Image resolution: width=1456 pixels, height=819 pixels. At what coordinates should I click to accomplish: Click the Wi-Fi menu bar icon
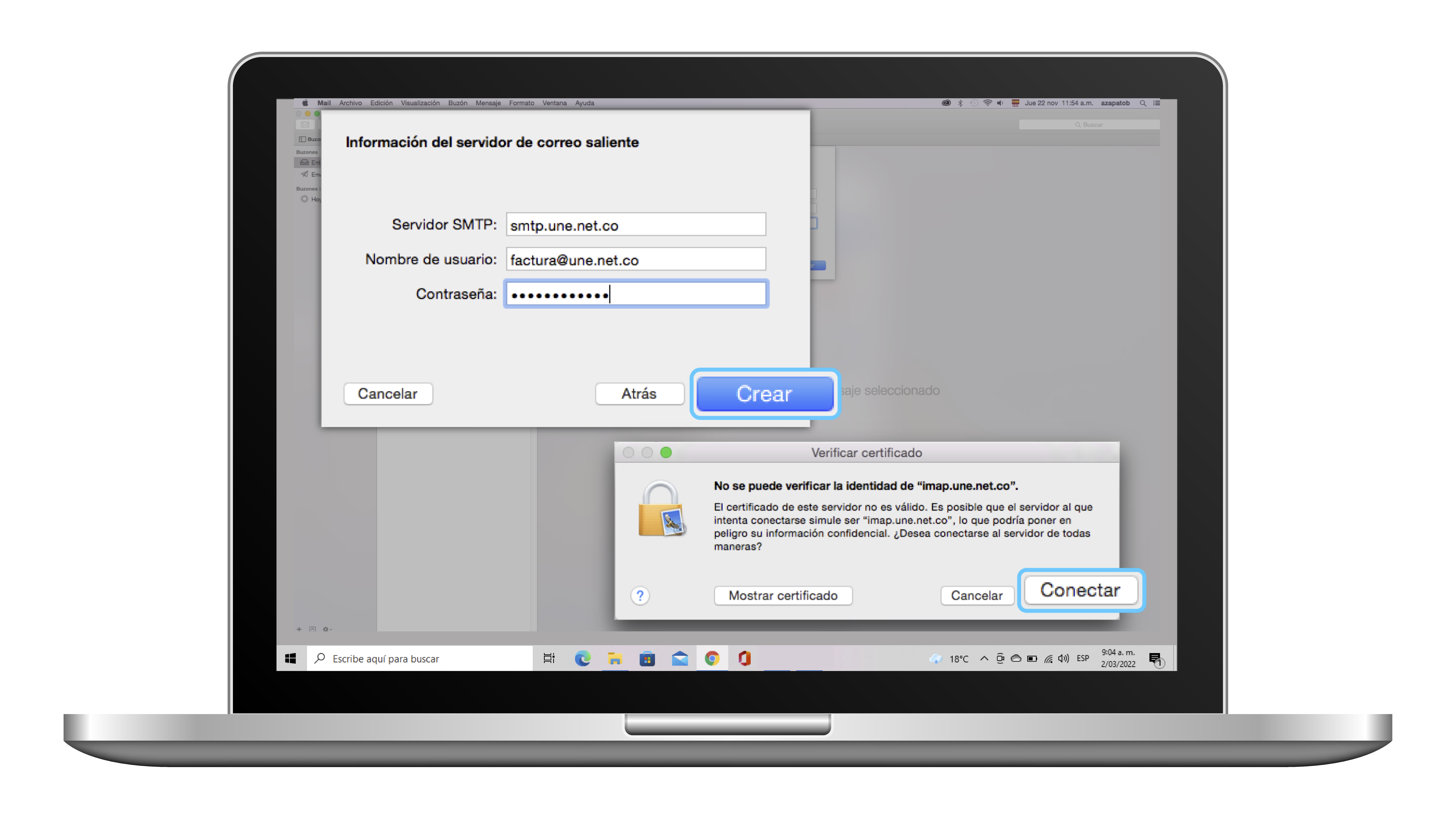pos(987,103)
